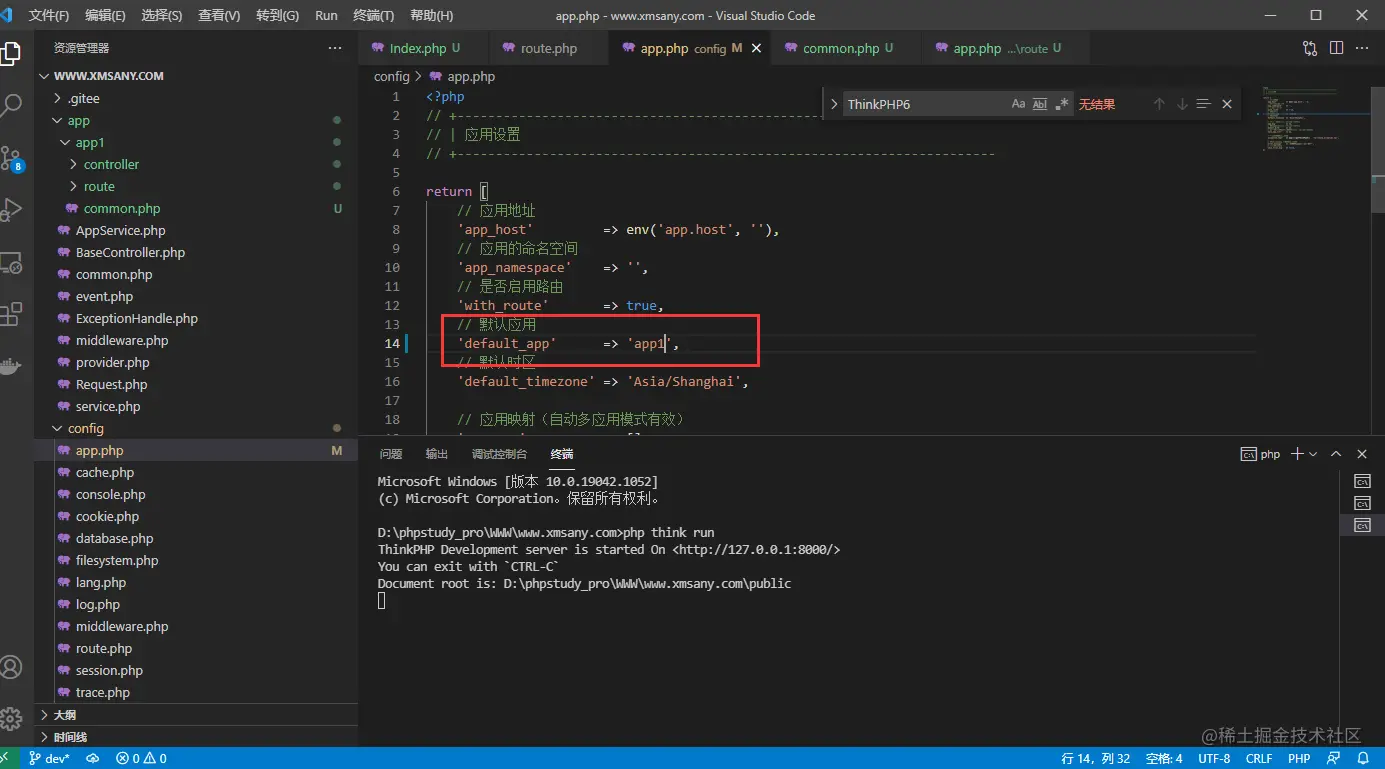The width and height of the screenshot is (1385, 769).
Task: Toggle Match Case in find widget
Action: point(1018,104)
